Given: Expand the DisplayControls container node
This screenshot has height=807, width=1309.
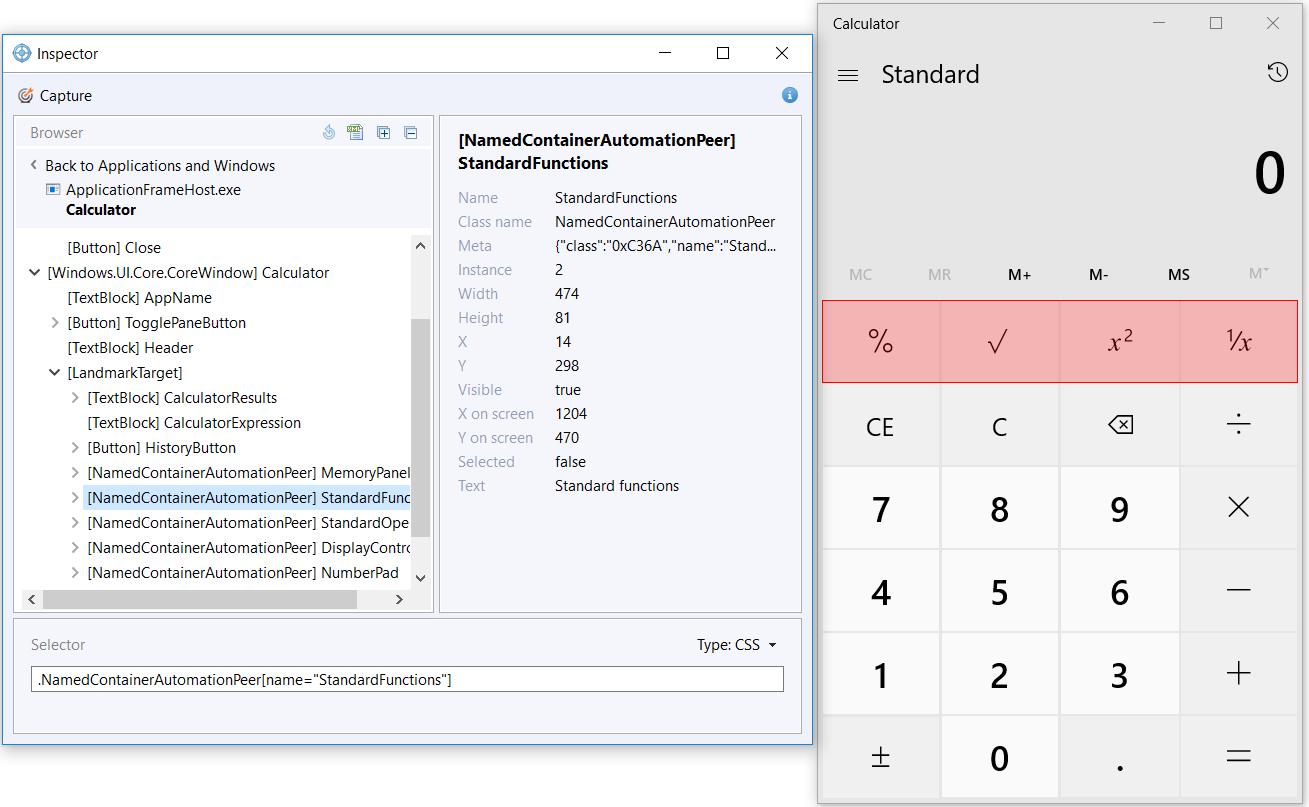Looking at the screenshot, I should [x=75, y=548].
